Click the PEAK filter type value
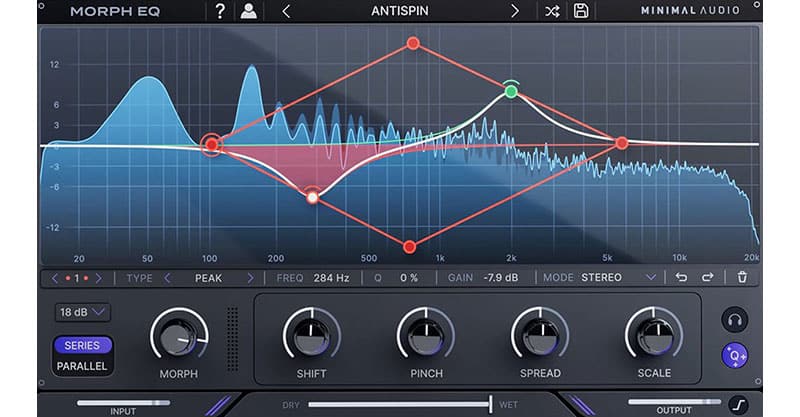Screen dimensions: 800x417 (208, 278)
